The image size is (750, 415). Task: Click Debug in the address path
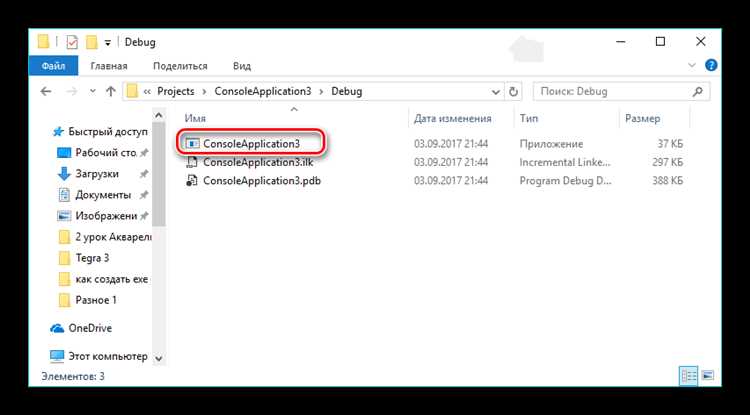click(347, 91)
